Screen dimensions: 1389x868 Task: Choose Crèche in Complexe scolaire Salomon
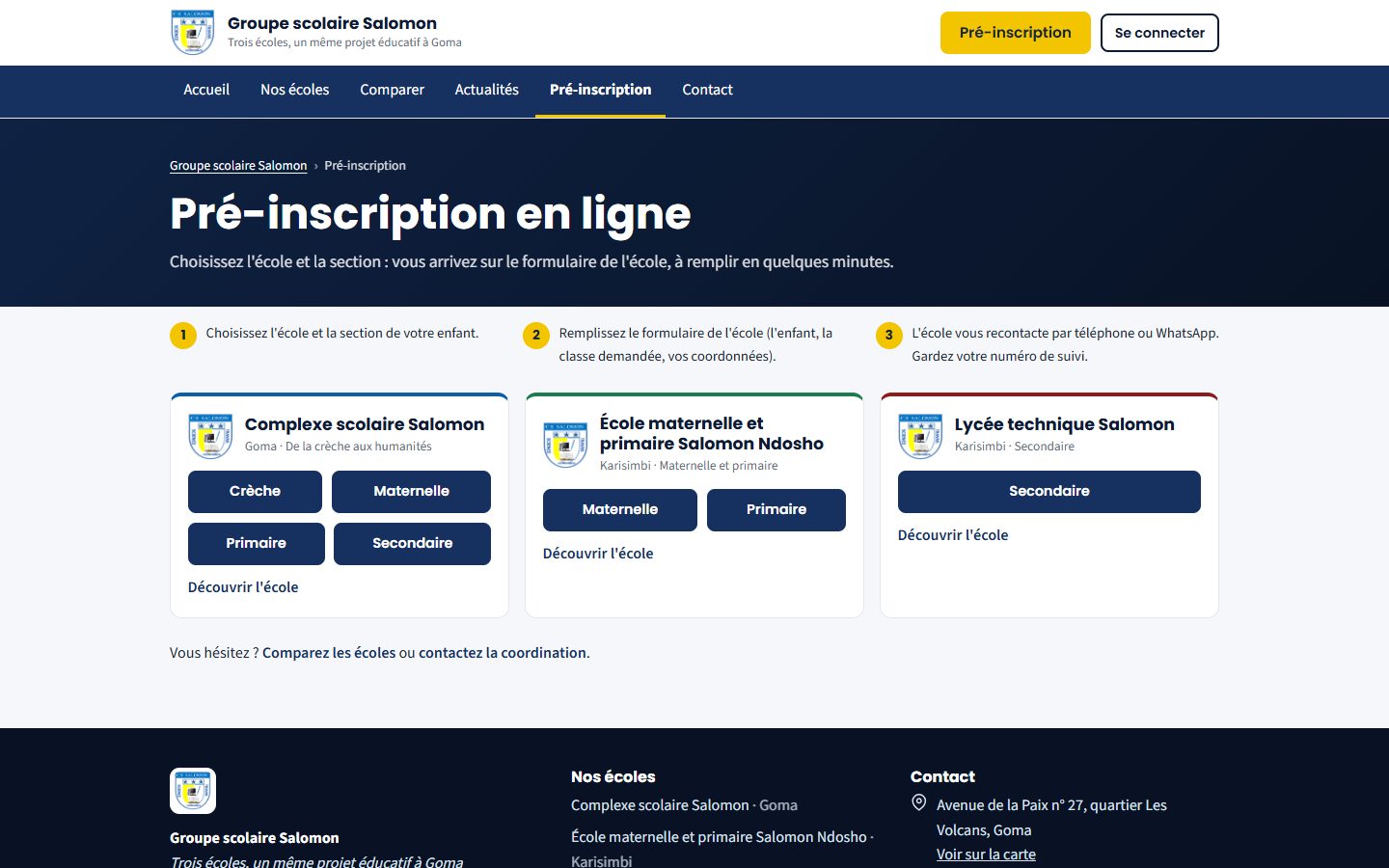click(x=255, y=492)
